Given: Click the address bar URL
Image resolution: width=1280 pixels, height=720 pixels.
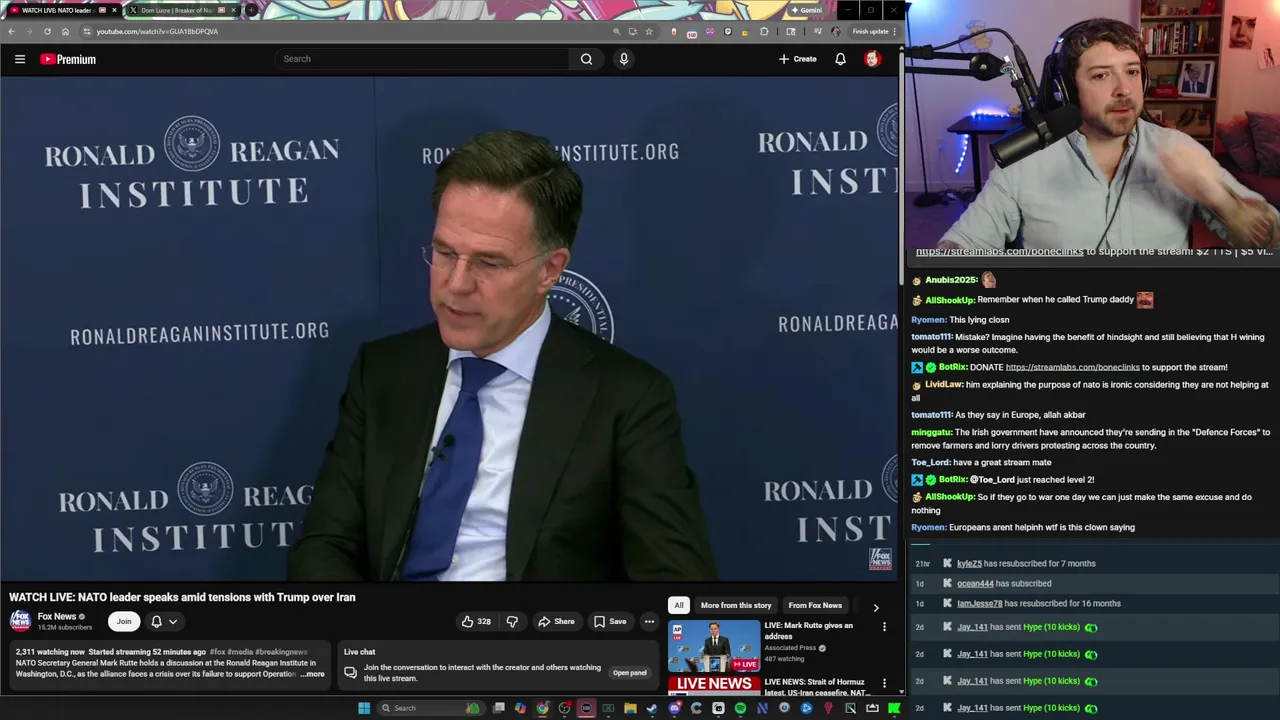Looking at the screenshot, I should (157, 31).
